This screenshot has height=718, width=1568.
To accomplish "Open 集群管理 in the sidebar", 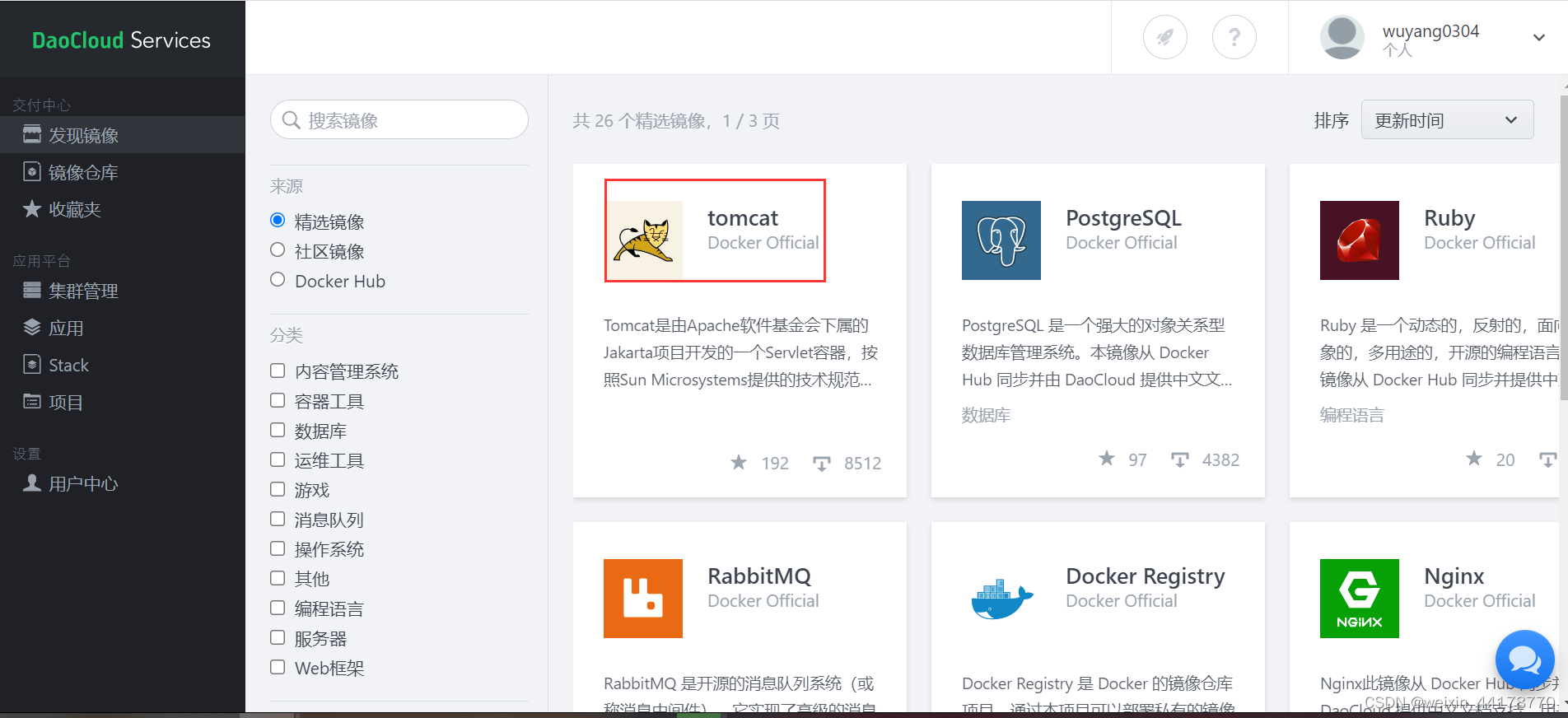I will 123,291.
